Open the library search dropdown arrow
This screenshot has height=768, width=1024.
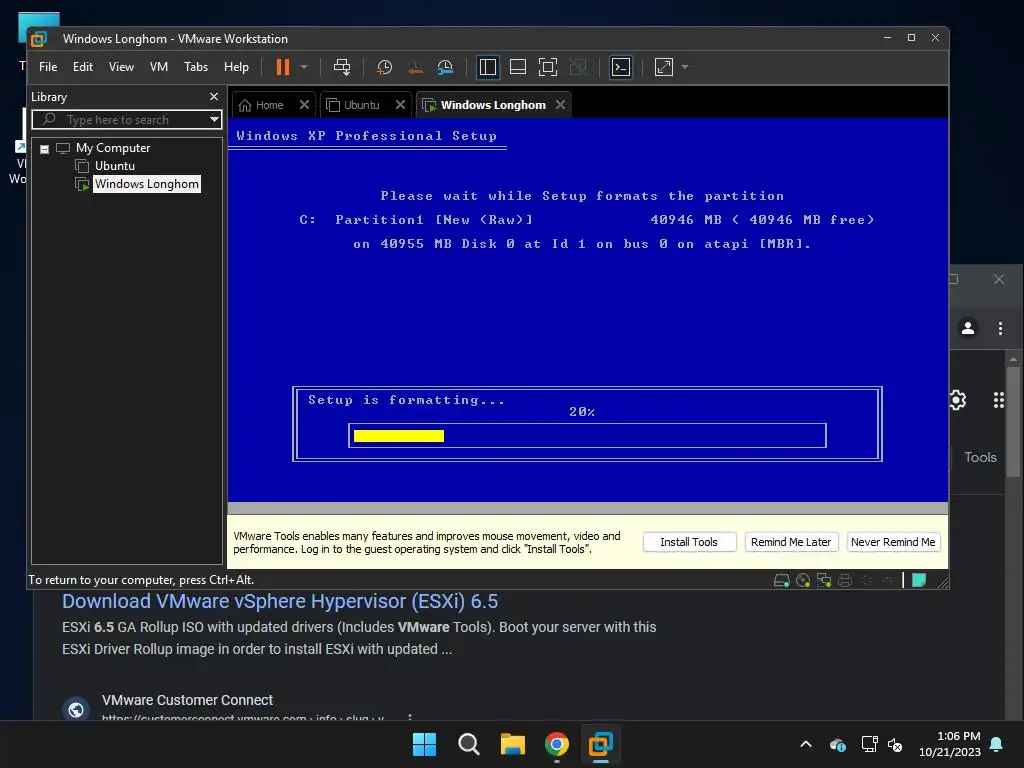[x=214, y=120]
